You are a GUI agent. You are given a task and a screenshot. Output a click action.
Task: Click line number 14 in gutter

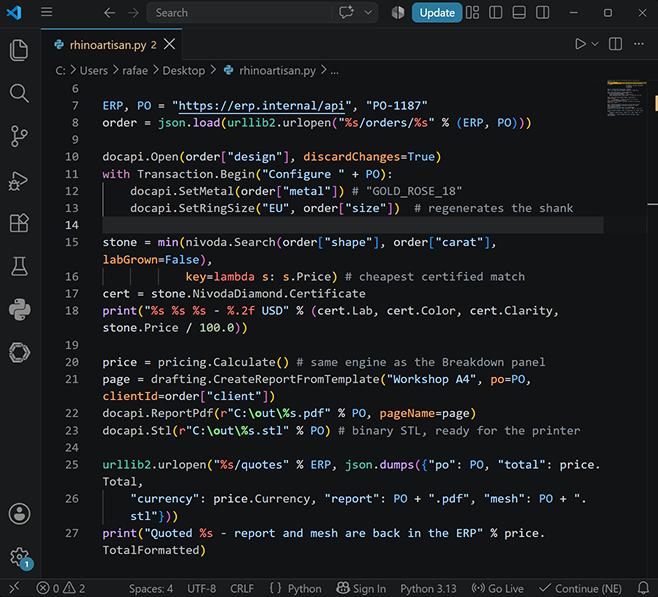point(72,225)
